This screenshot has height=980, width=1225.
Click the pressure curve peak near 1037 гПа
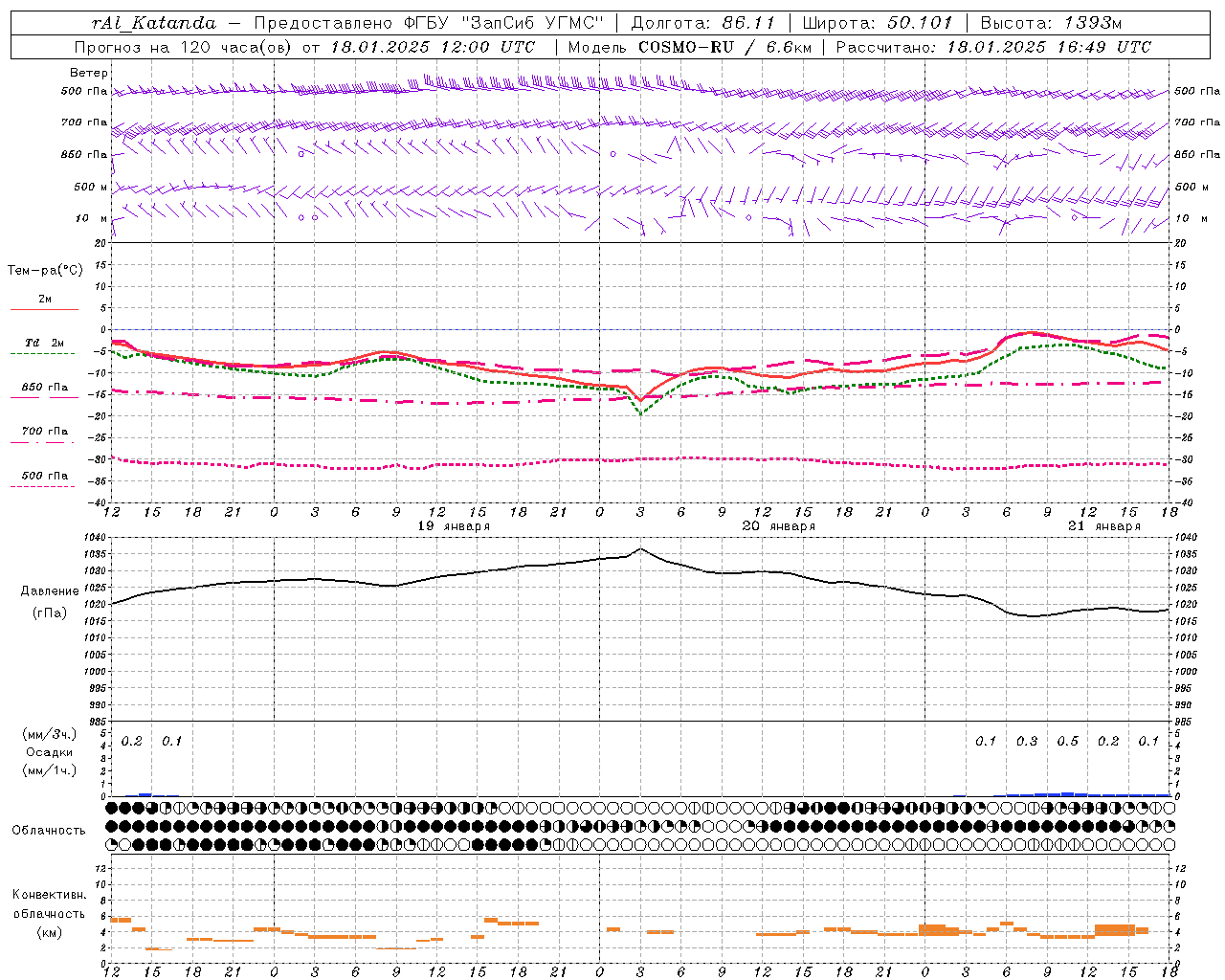click(640, 549)
